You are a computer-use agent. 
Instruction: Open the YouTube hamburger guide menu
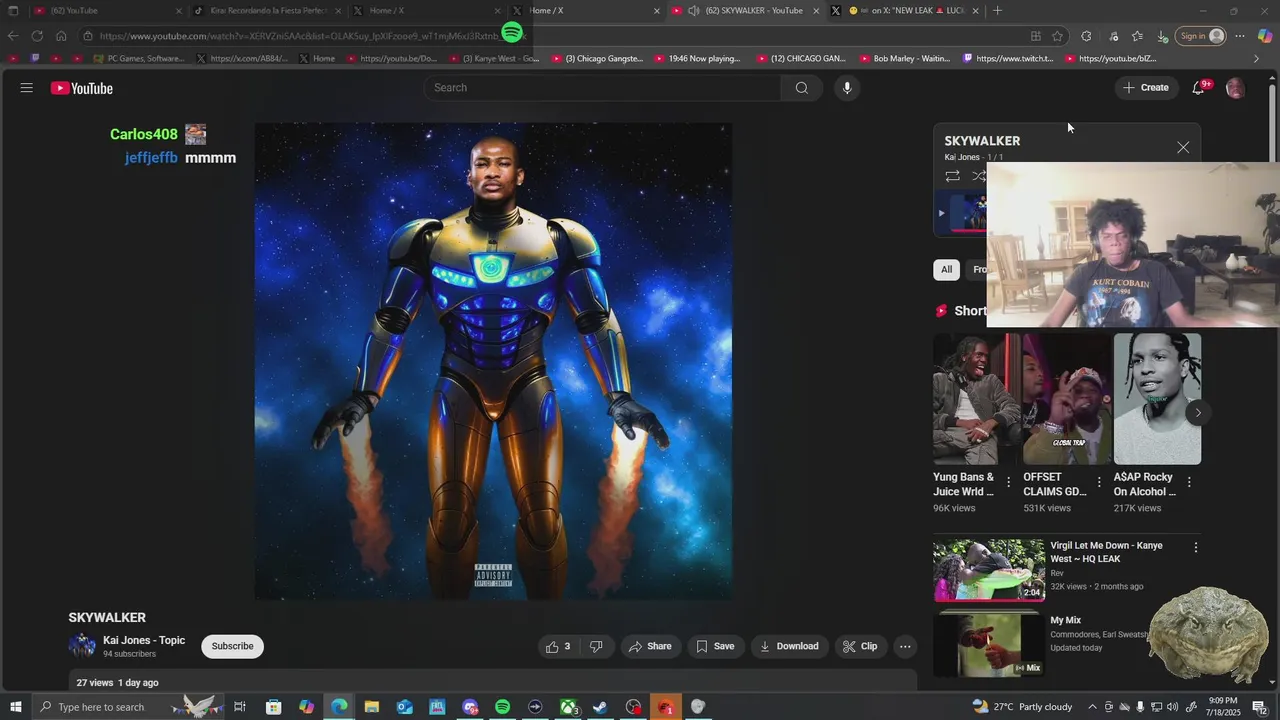(x=27, y=88)
